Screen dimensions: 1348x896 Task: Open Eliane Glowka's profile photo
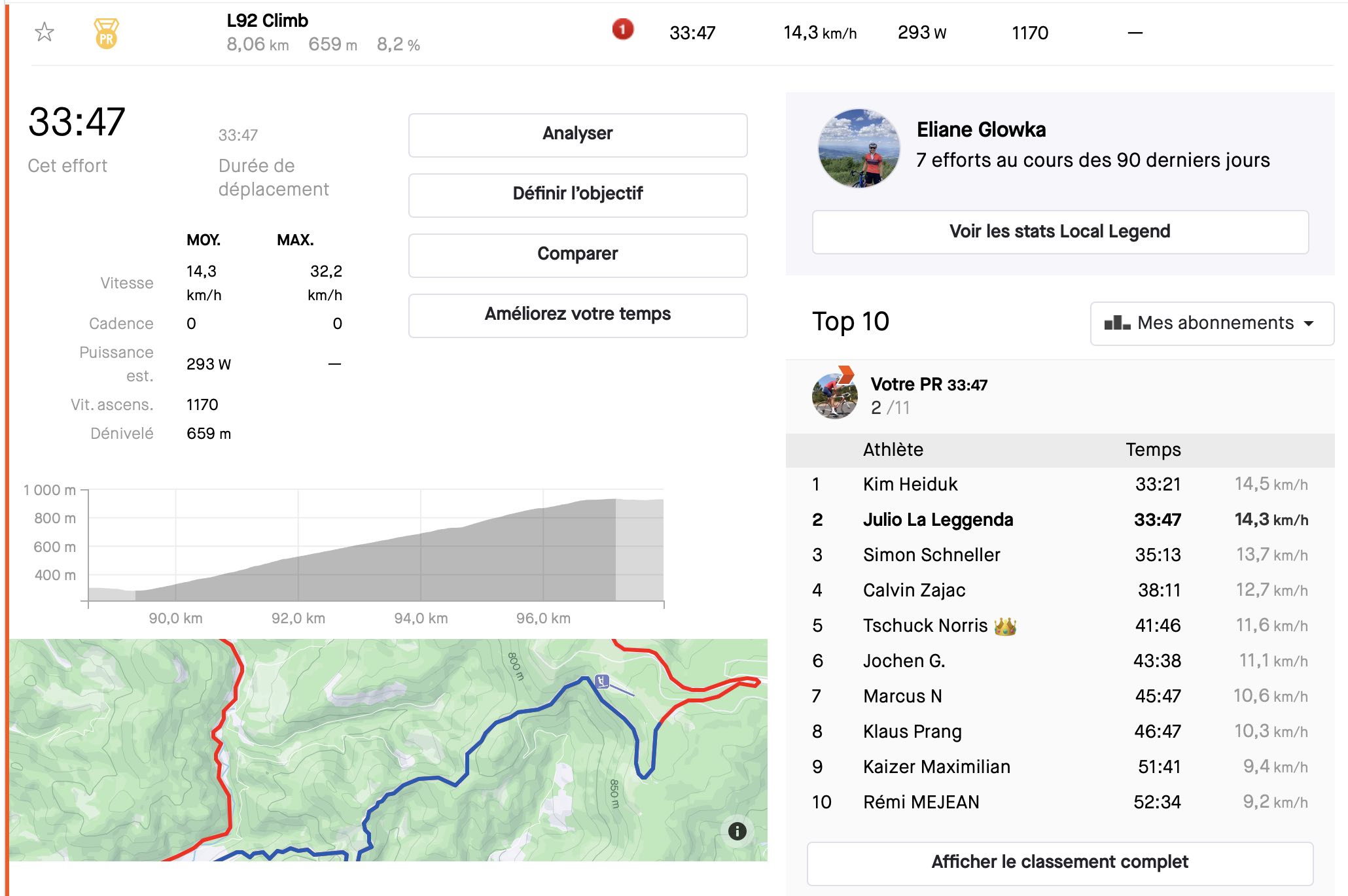tap(859, 148)
